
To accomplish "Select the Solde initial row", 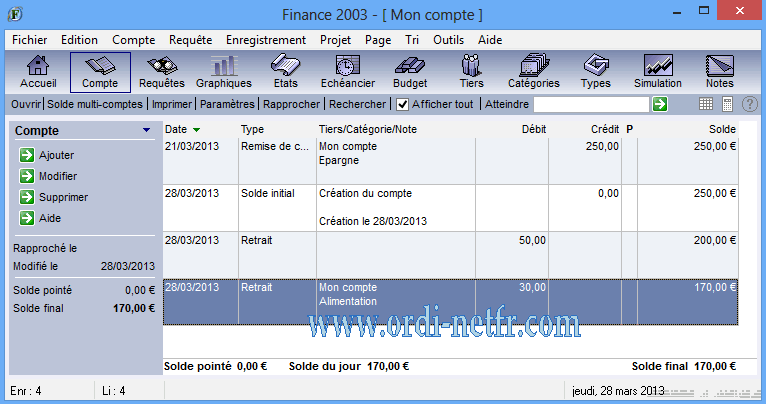I will point(450,208).
